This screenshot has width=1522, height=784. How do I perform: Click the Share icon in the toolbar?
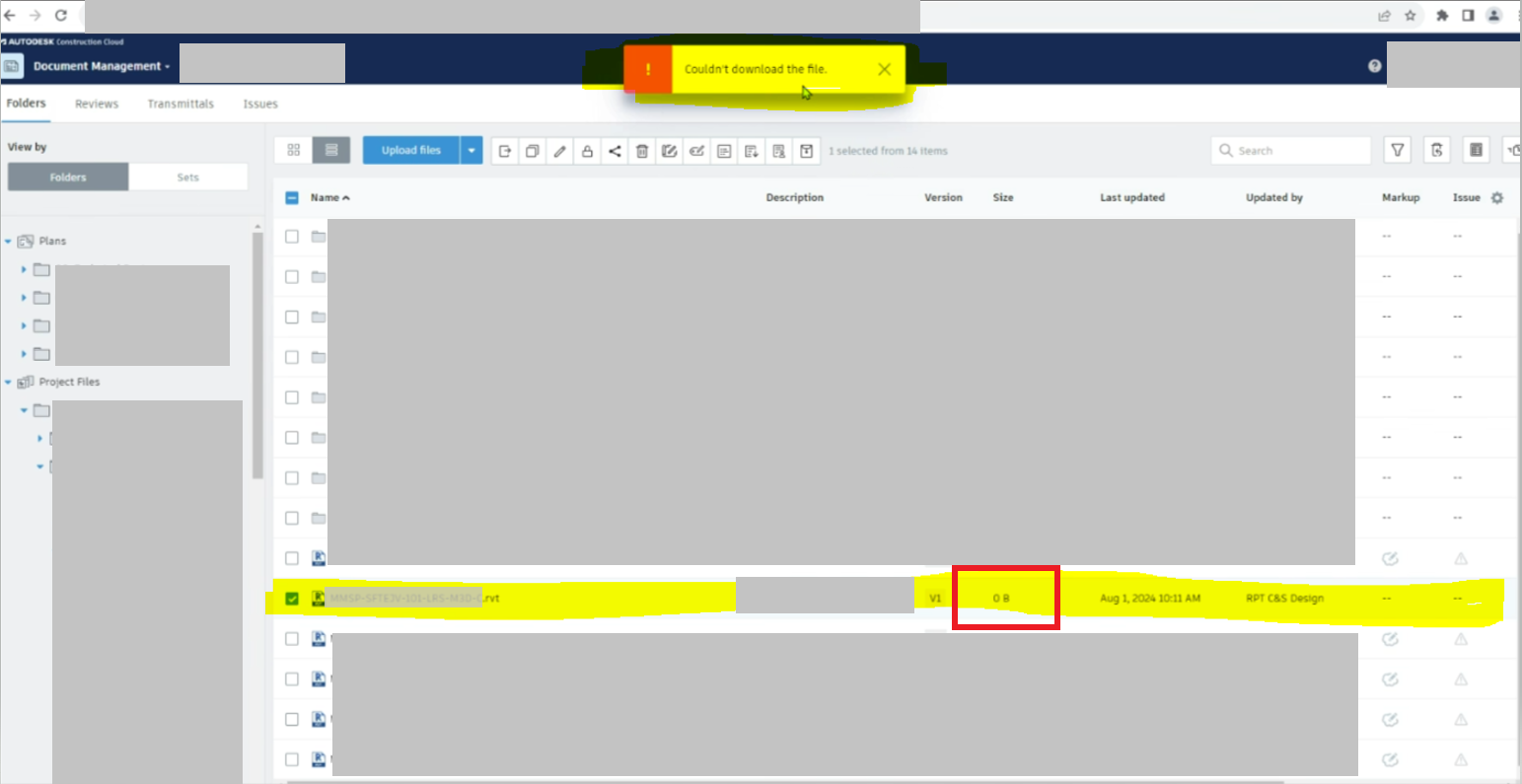pos(615,150)
